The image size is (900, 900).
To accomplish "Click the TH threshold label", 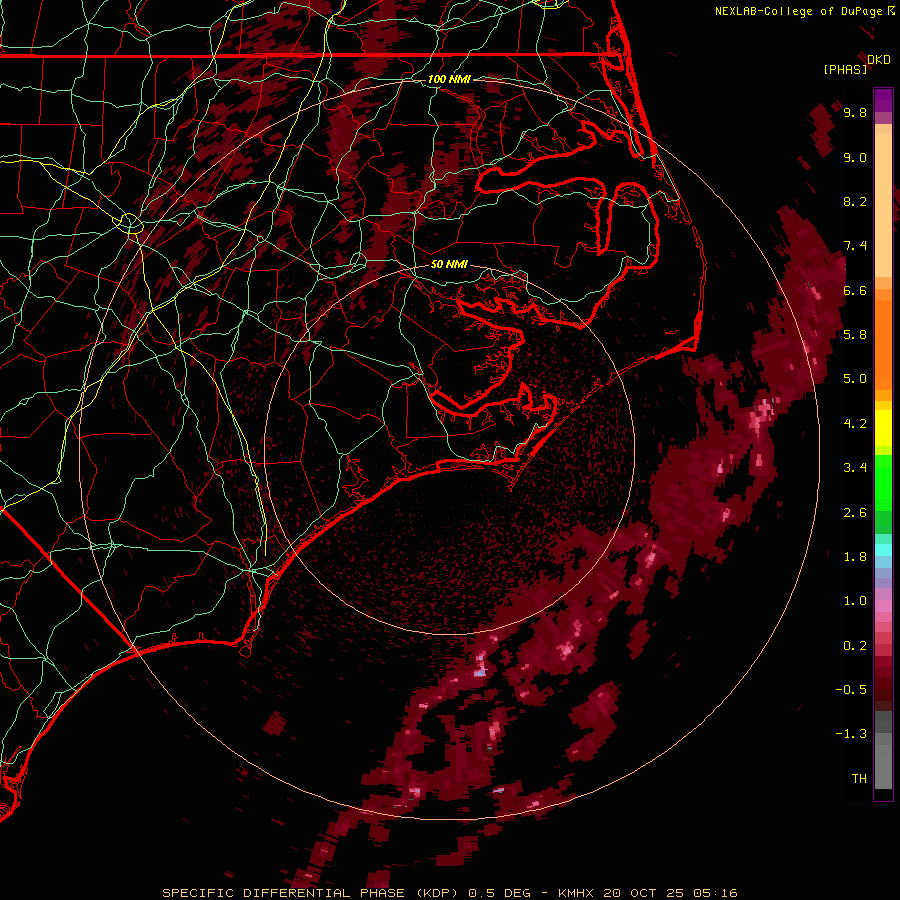I will pyautogui.click(x=859, y=779).
